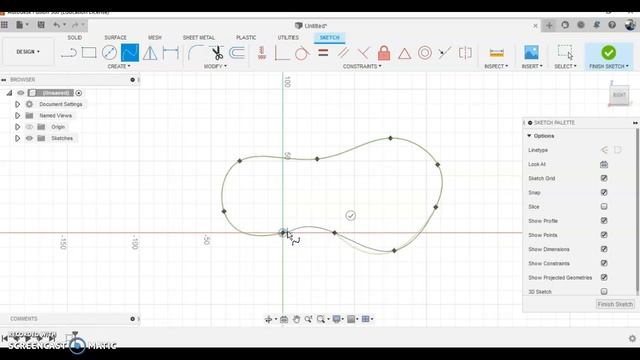Viewport: 640px width, 360px height.
Task: Toggle the Snap checkbox
Action: coord(604,192)
